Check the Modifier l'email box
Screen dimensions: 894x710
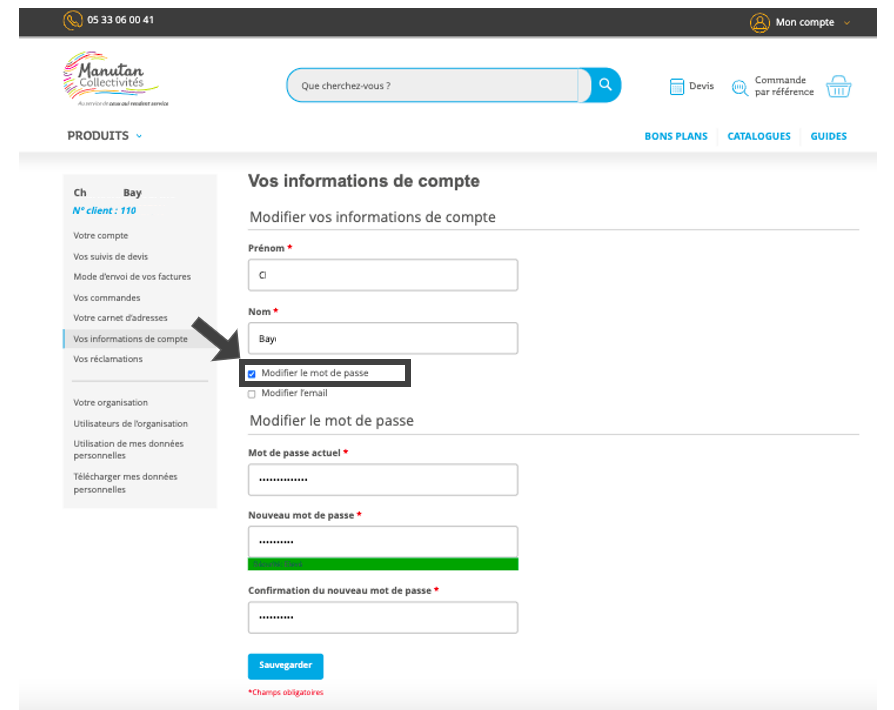(252, 394)
